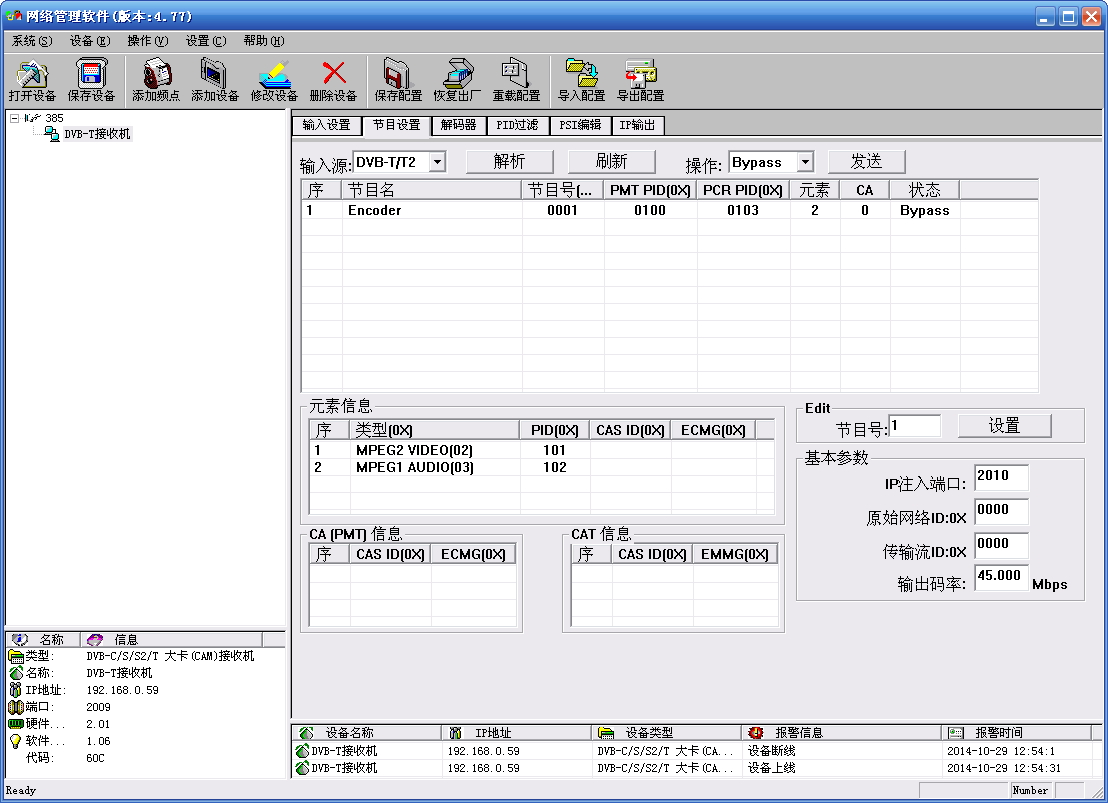Image resolution: width=1108 pixels, height=803 pixels.
Task: Click the 设备上线 alarm log row
Action: coord(696,768)
